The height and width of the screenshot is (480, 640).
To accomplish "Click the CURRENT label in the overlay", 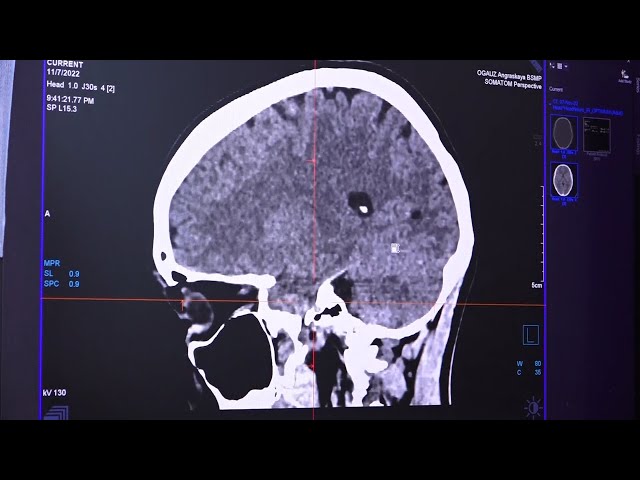I will coord(65,64).
